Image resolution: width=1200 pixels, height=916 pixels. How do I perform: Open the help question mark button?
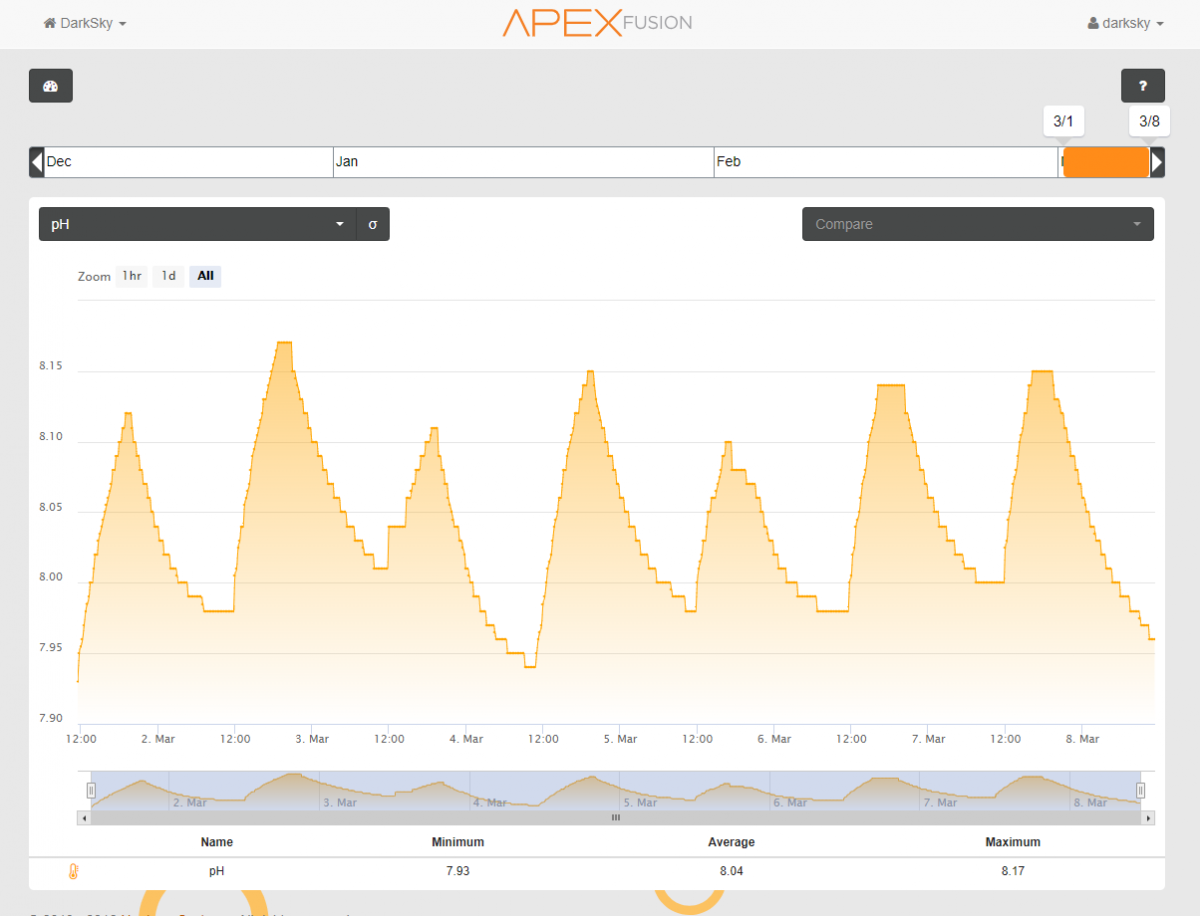[x=1143, y=86]
